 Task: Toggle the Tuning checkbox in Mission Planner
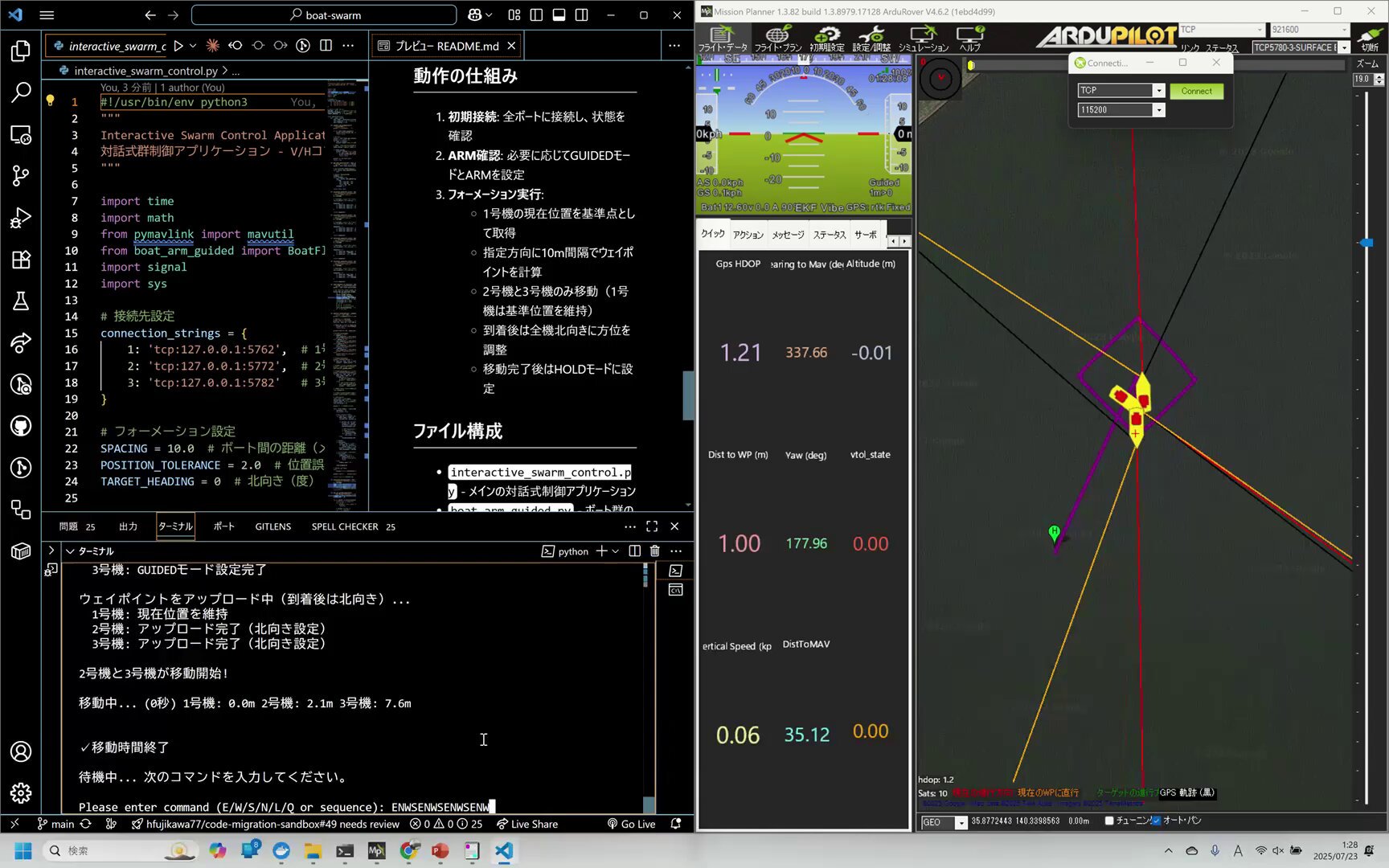[x=1109, y=821]
